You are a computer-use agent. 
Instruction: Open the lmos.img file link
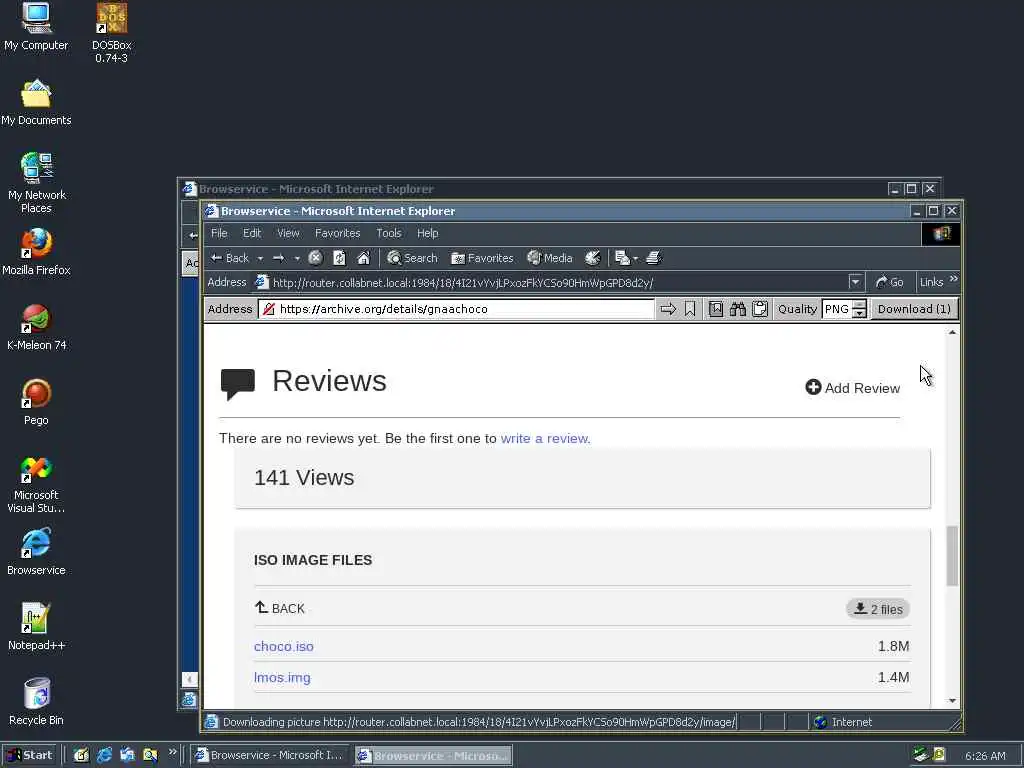[x=282, y=677]
